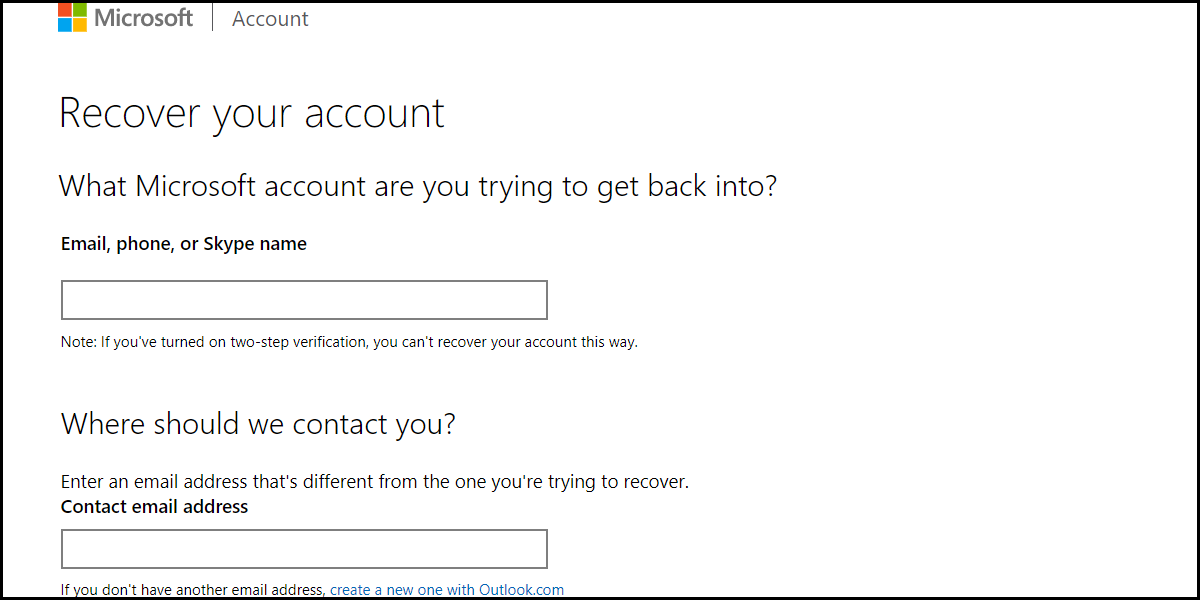The height and width of the screenshot is (600, 1200).
Task: Click the Recover your account heading
Action: 252,113
